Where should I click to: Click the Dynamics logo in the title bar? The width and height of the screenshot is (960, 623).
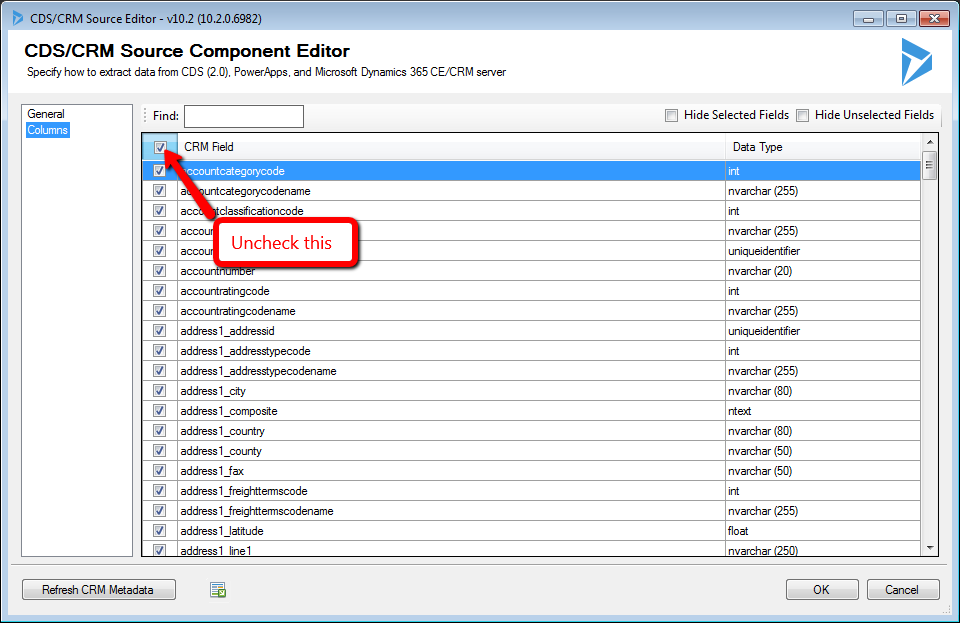click(17, 18)
